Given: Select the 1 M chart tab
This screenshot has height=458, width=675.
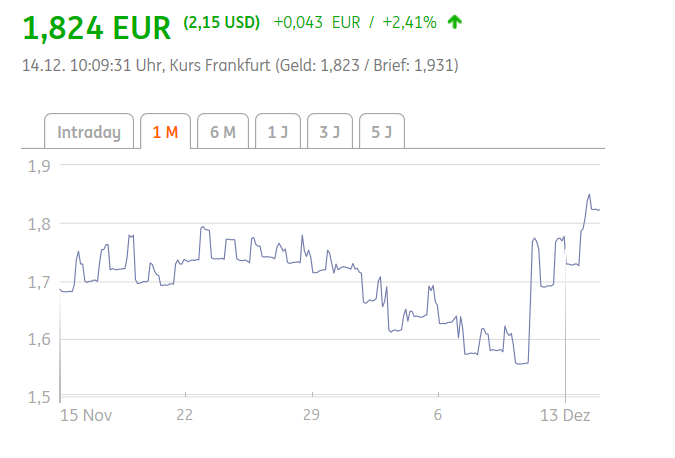Looking at the screenshot, I should [165, 132].
